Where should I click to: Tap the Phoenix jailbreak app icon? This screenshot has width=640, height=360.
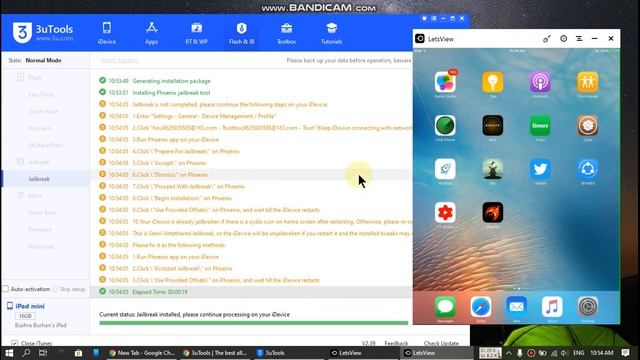point(493,212)
